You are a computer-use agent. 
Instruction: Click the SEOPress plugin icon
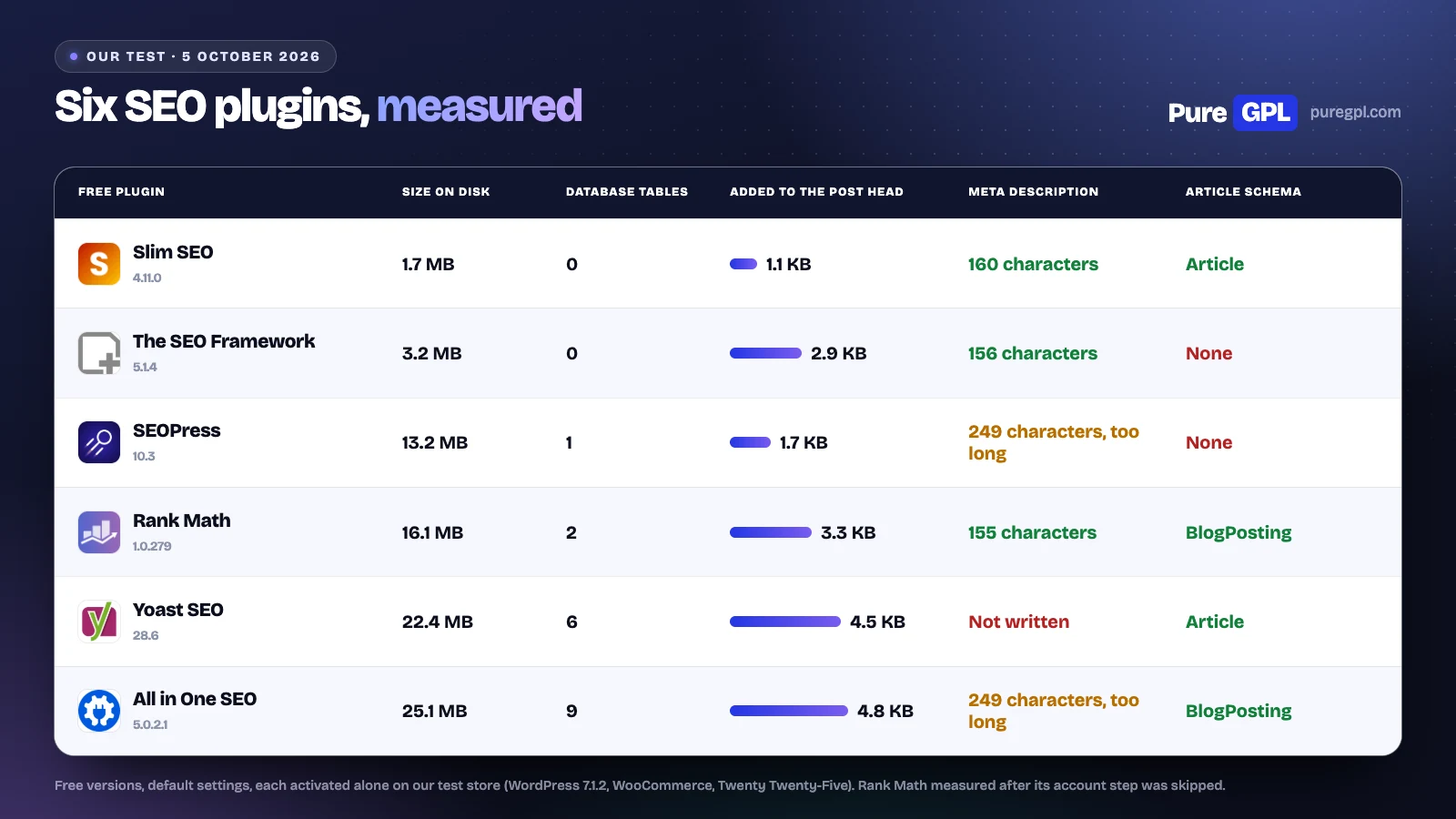pos(99,442)
